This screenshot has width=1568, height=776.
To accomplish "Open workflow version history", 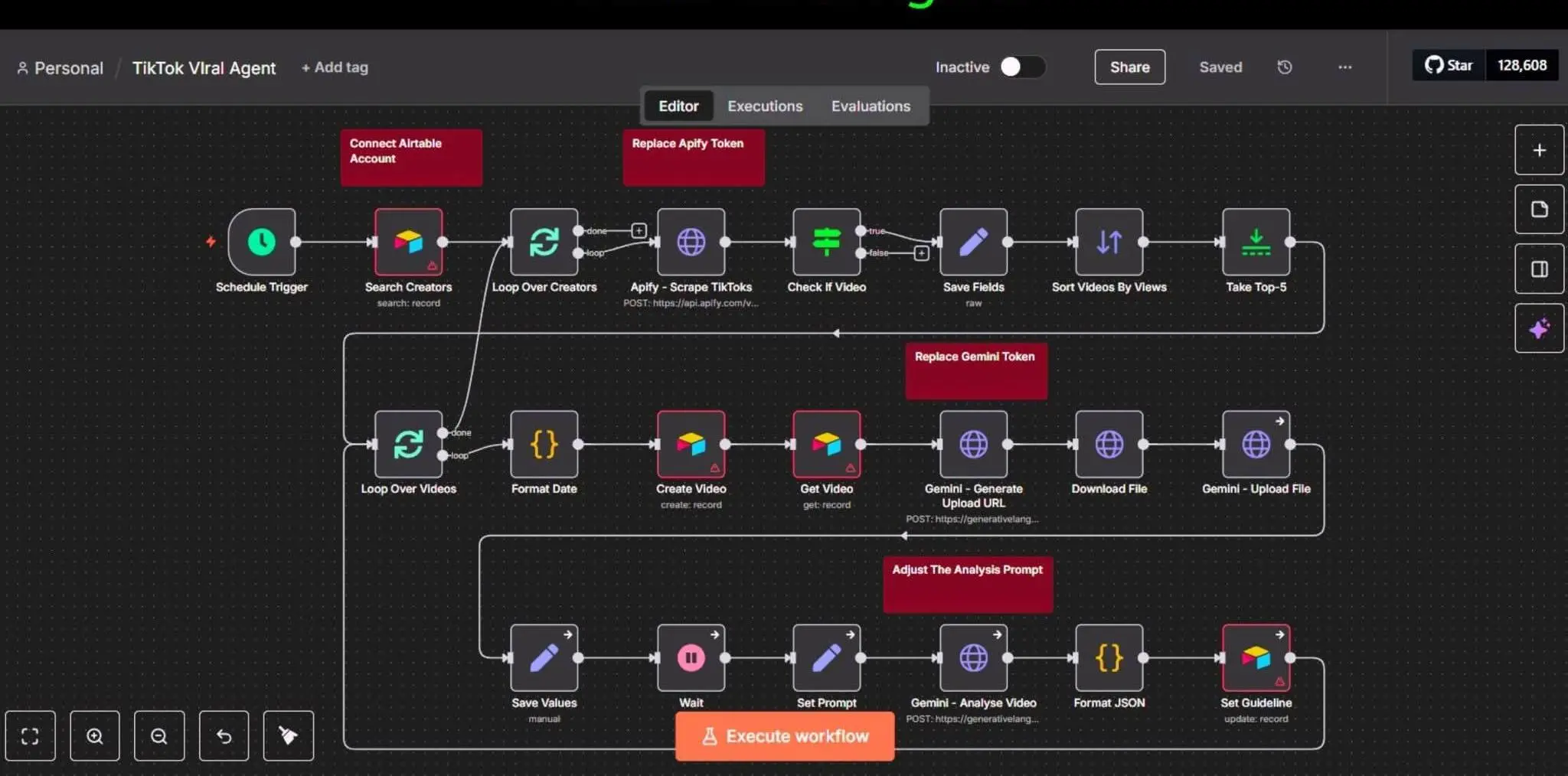I will pyautogui.click(x=1285, y=67).
